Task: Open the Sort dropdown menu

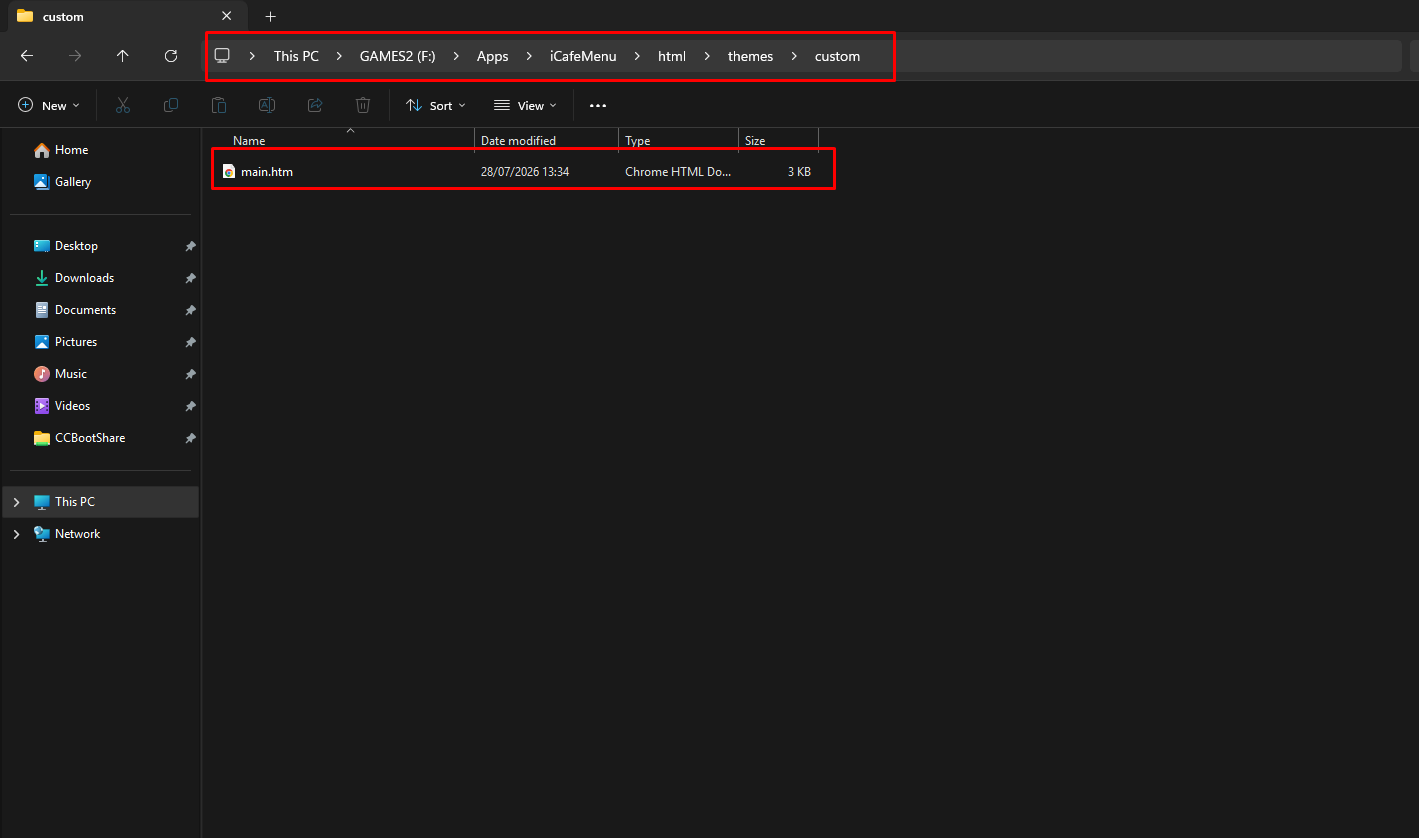Action: [x=436, y=105]
